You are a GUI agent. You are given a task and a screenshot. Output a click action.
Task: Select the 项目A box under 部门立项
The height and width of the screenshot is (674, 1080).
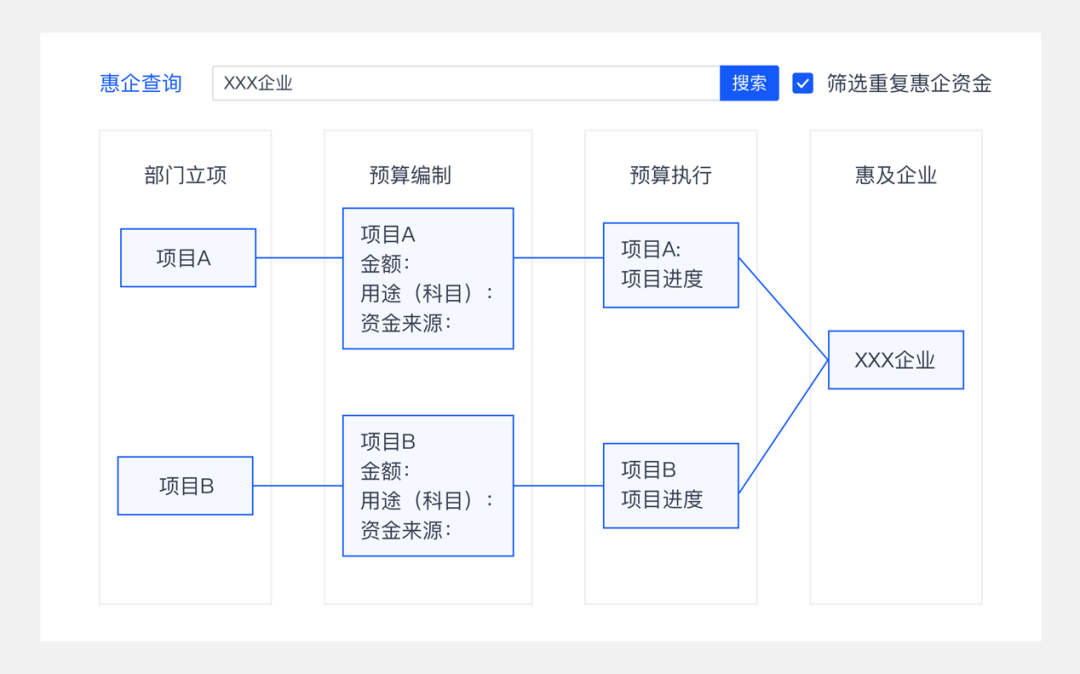click(188, 257)
